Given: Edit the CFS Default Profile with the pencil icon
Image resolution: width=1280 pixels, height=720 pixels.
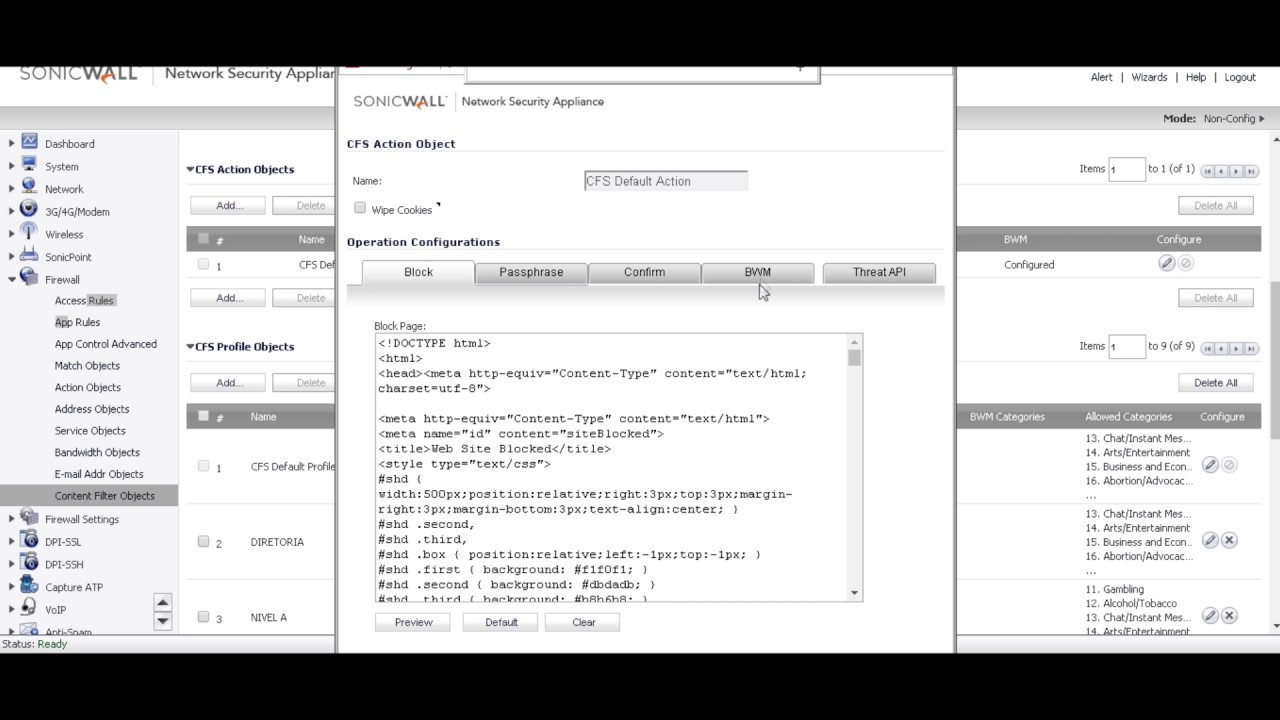Looking at the screenshot, I should (1210, 465).
